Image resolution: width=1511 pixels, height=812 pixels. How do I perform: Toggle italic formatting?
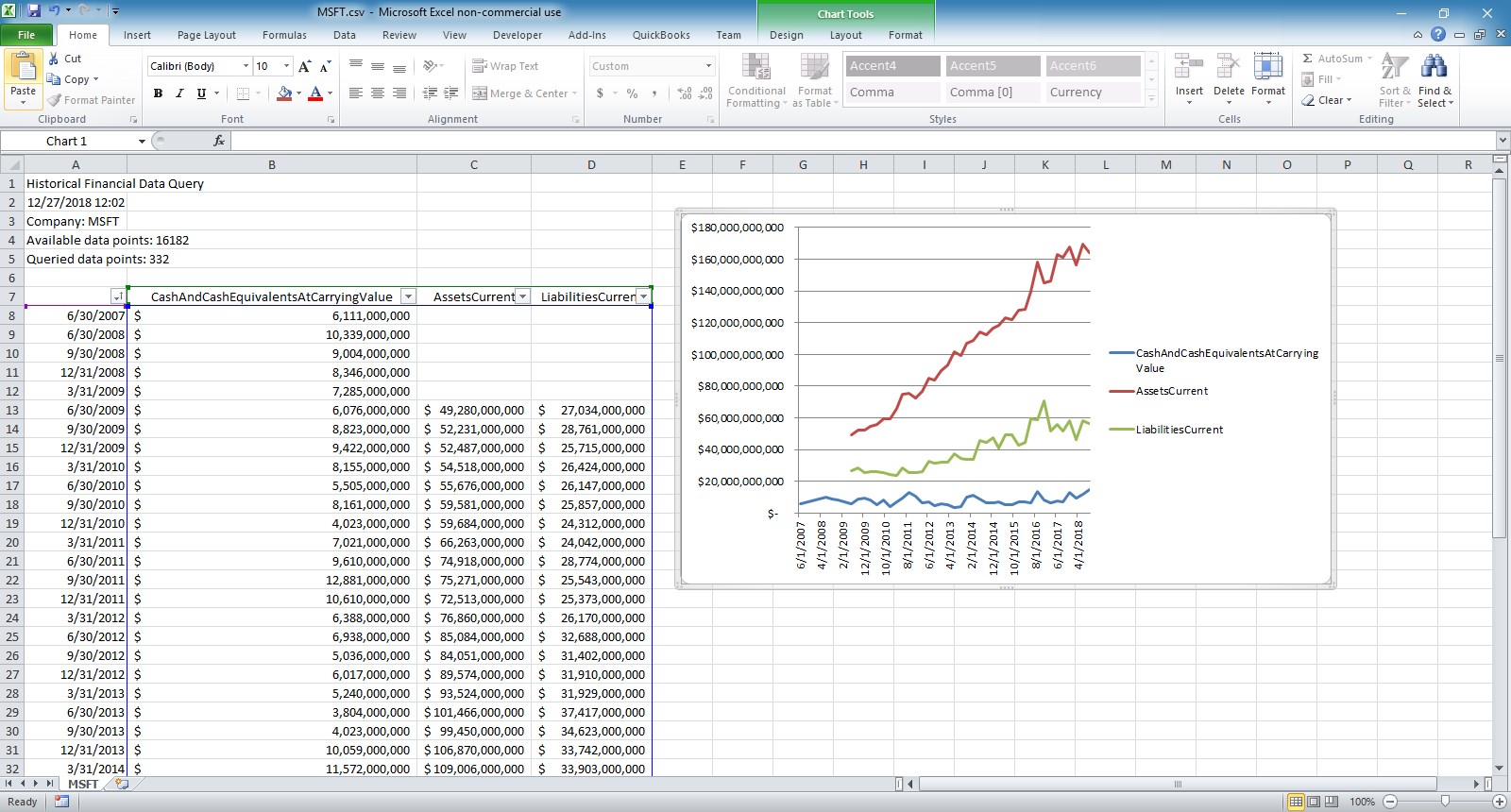(x=179, y=93)
